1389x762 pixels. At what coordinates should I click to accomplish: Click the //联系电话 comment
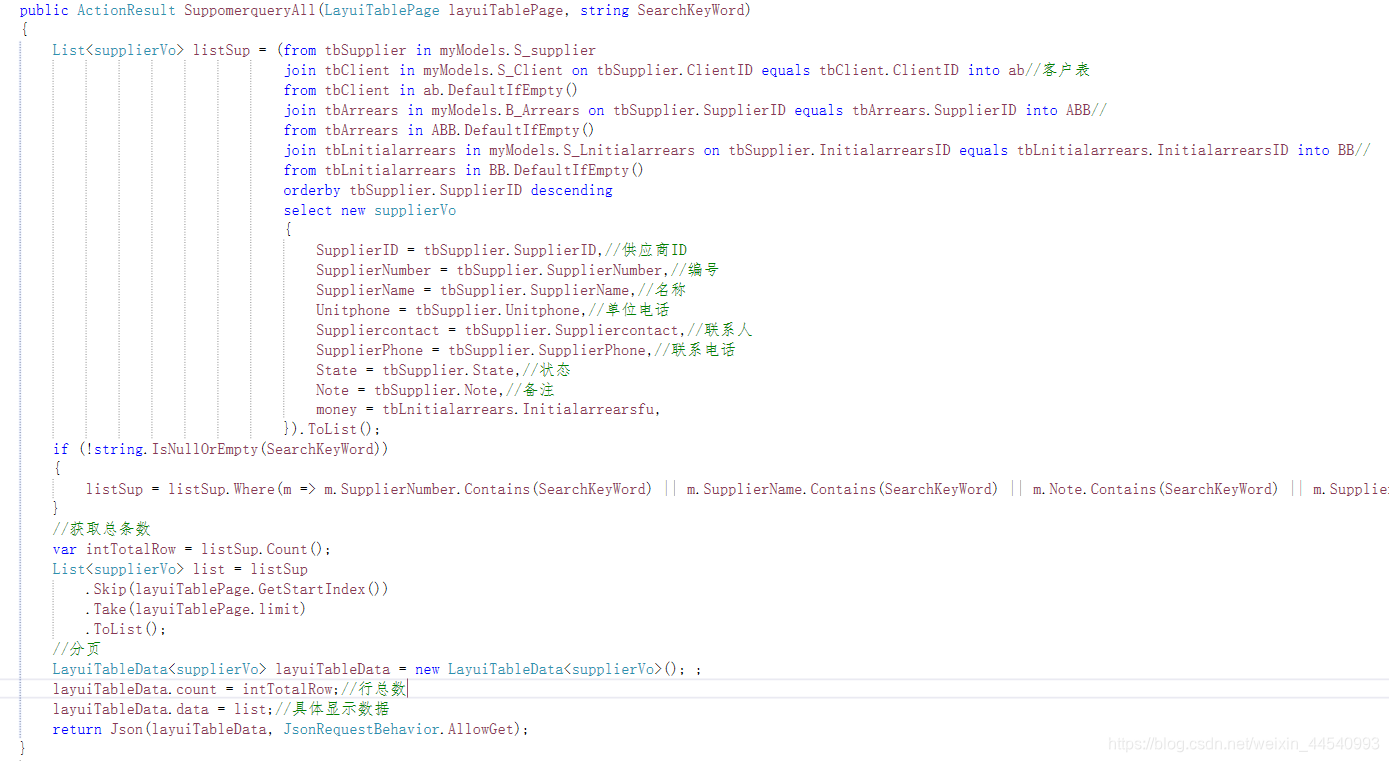pyautogui.click(x=694, y=350)
